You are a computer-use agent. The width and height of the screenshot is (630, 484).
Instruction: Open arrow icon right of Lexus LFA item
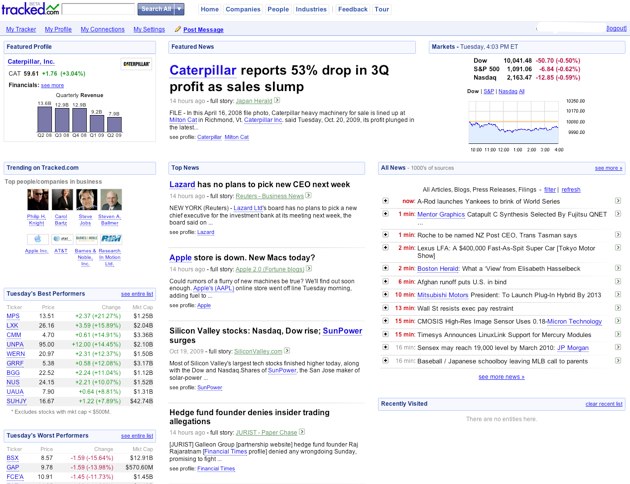point(618,247)
